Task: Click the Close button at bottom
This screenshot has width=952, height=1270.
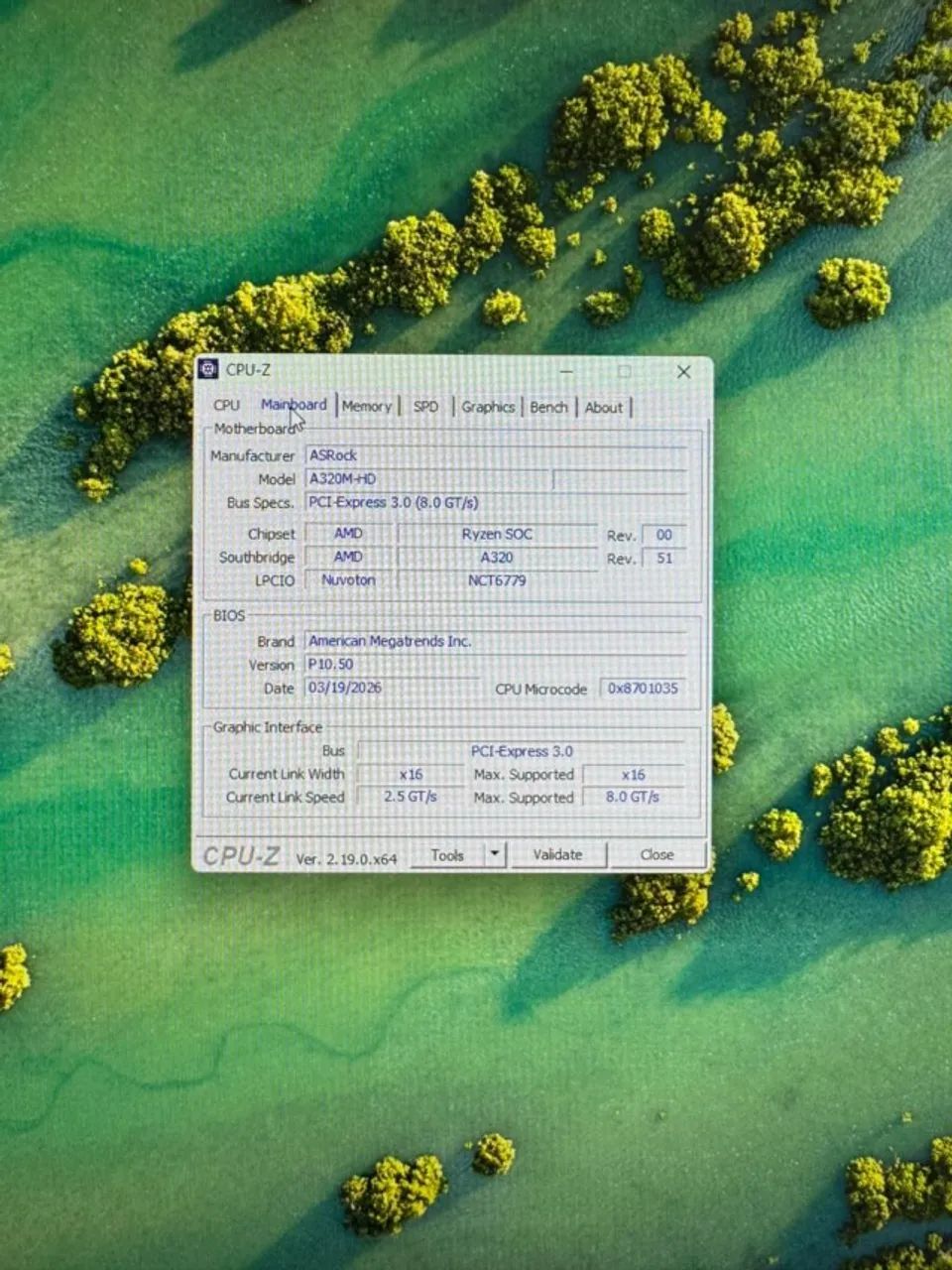Action: point(656,854)
